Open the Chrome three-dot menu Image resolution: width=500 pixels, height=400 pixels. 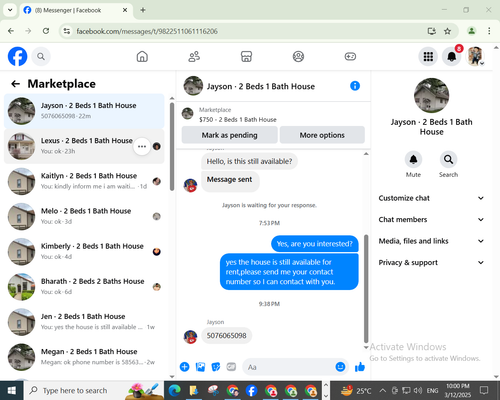pos(489,31)
